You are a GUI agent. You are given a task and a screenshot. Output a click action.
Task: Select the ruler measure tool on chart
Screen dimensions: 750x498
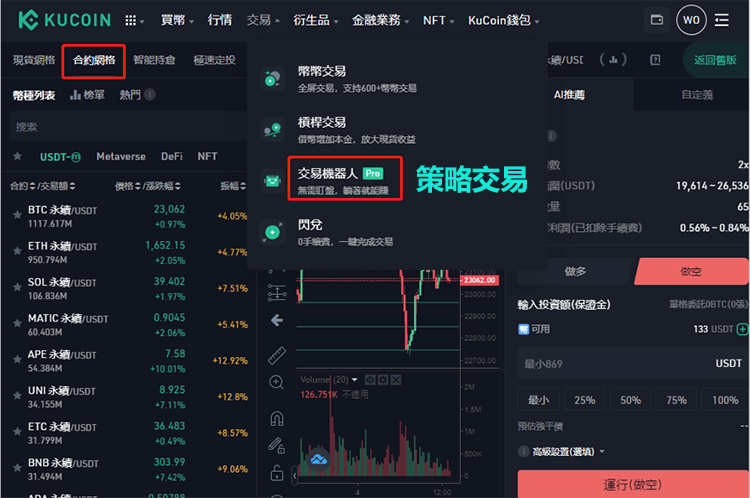click(277, 354)
